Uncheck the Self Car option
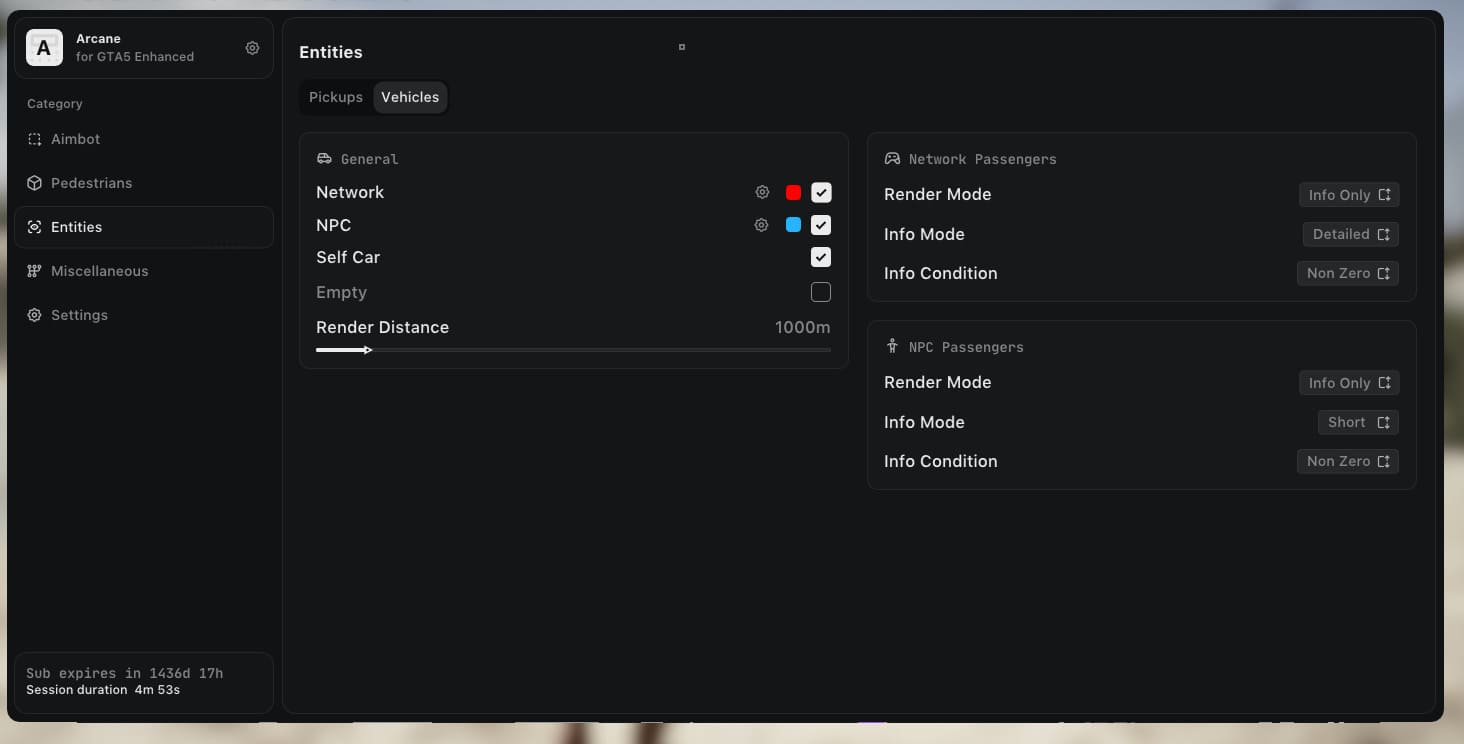This screenshot has height=744, width=1464. pyautogui.click(x=821, y=257)
